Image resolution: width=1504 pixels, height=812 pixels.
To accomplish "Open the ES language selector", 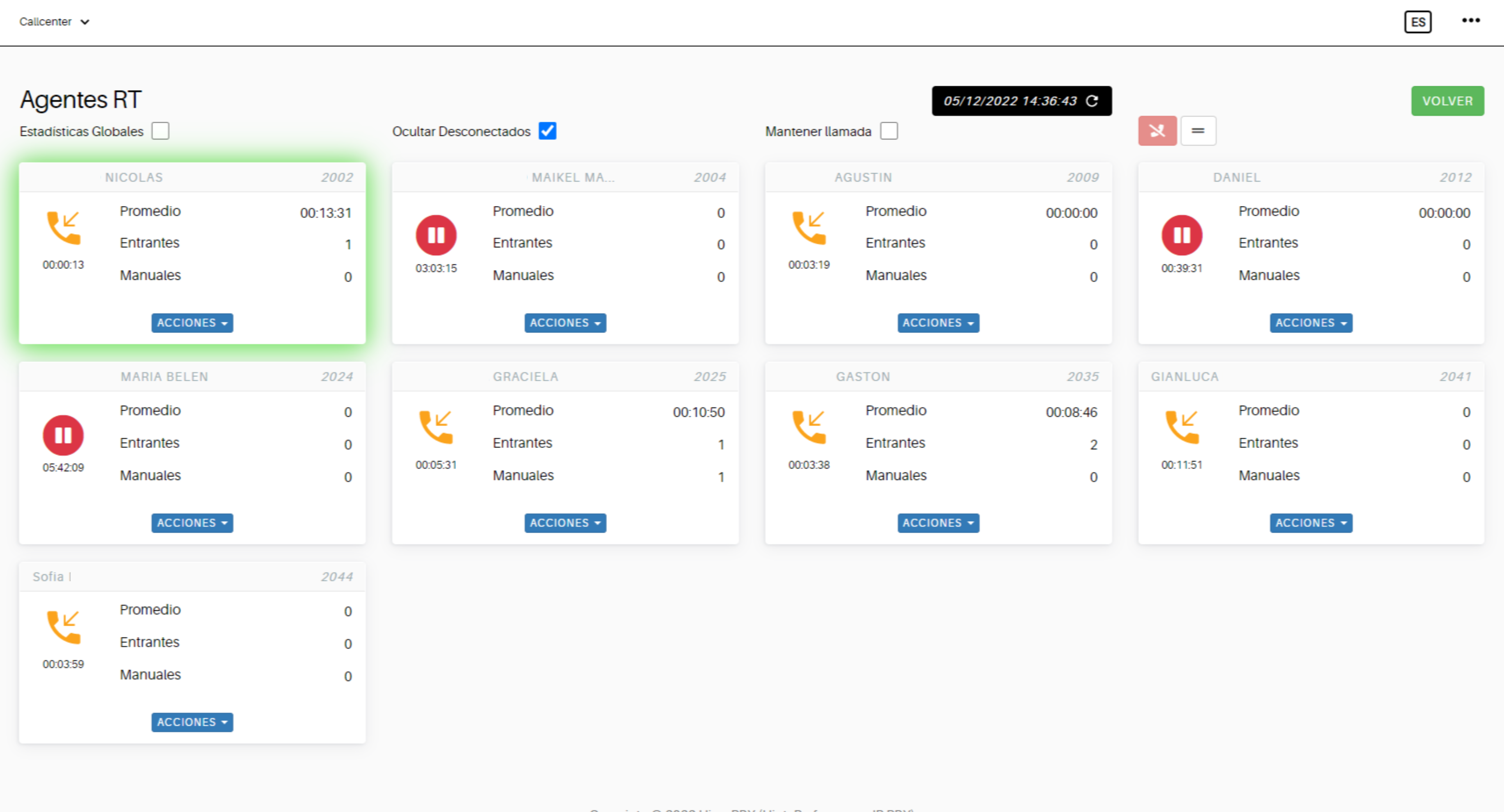I will tap(1418, 22).
